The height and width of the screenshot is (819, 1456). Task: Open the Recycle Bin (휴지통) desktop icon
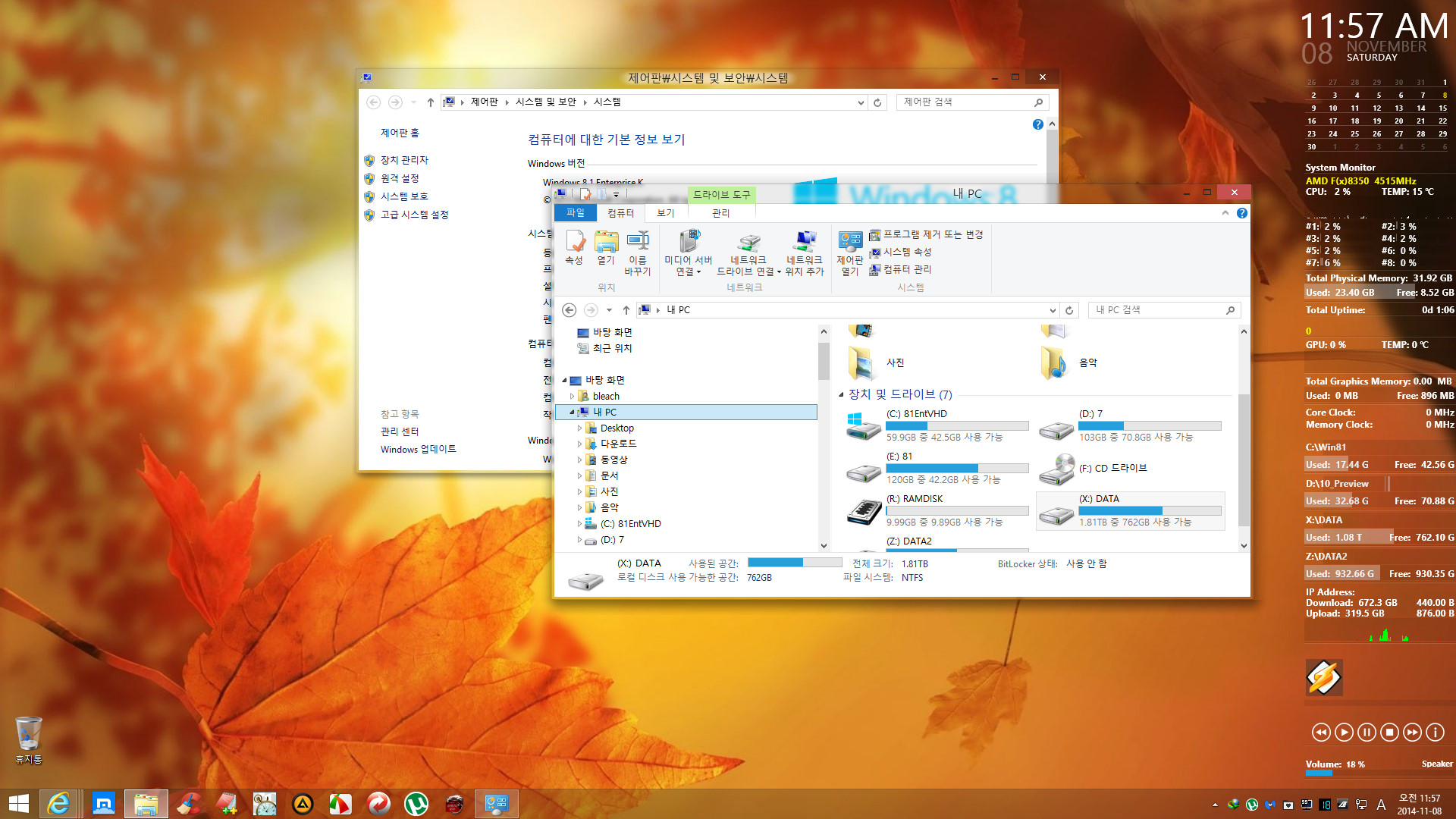[x=29, y=740]
